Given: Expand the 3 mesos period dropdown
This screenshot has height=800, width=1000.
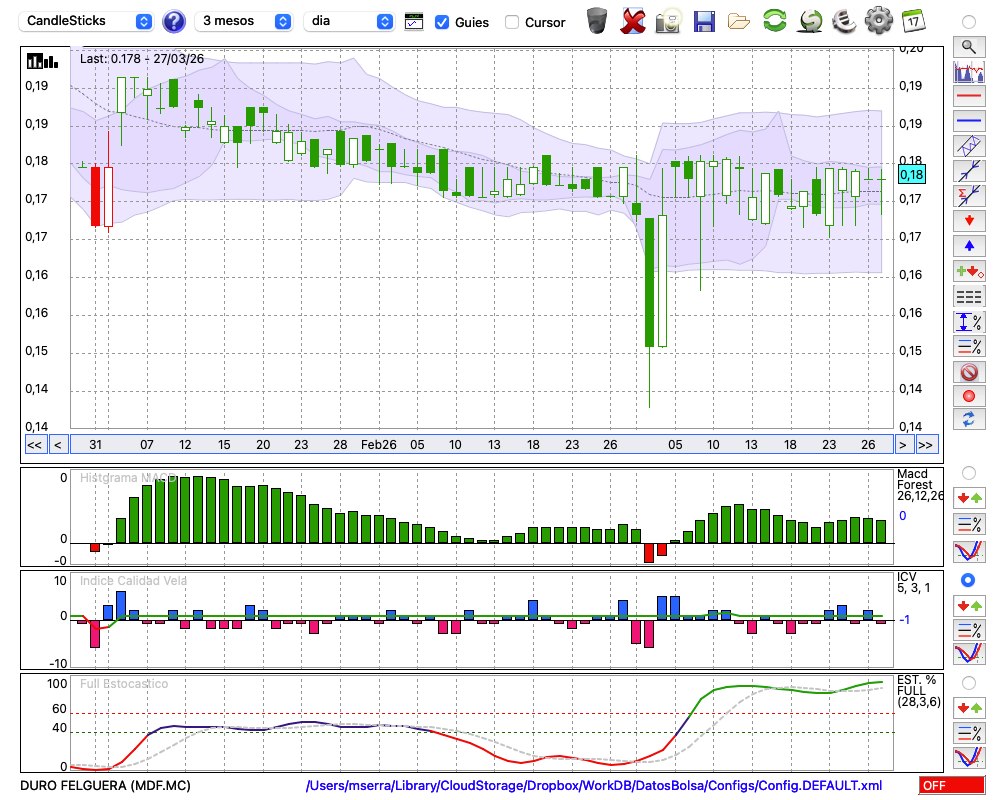Looking at the screenshot, I should pyautogui.click(x=246, y=21).
